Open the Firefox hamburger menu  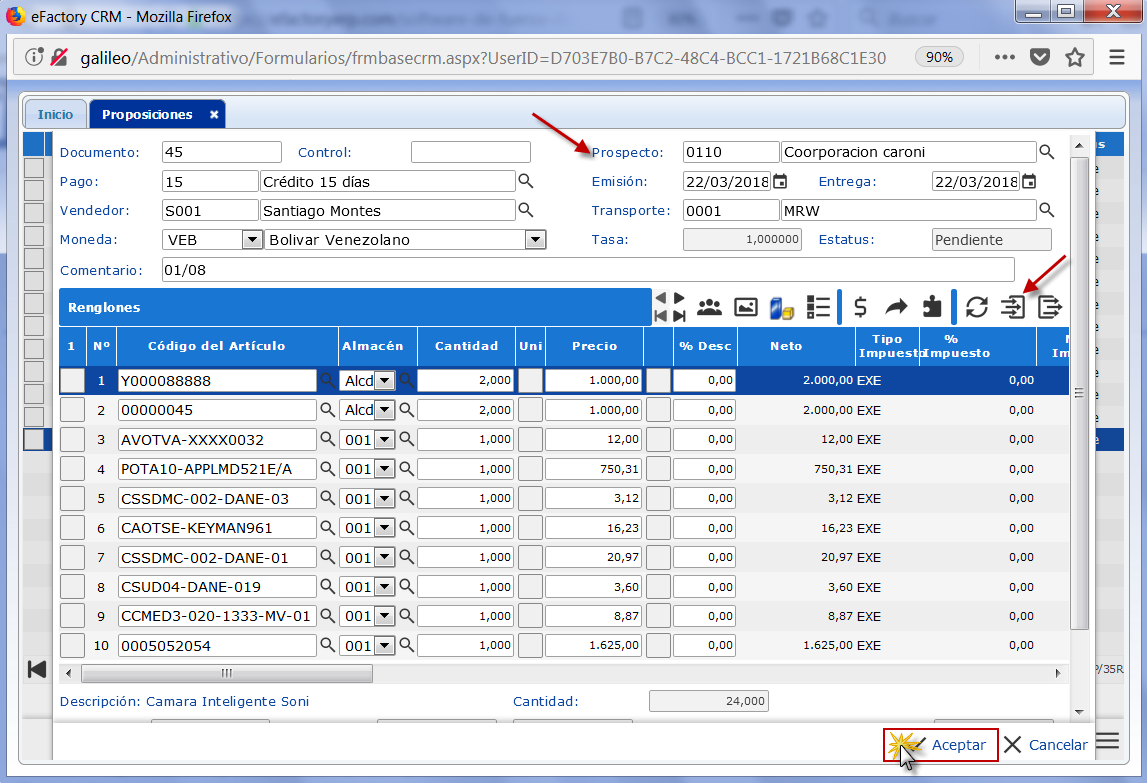pyautogui.click(x=1117, y=58)
